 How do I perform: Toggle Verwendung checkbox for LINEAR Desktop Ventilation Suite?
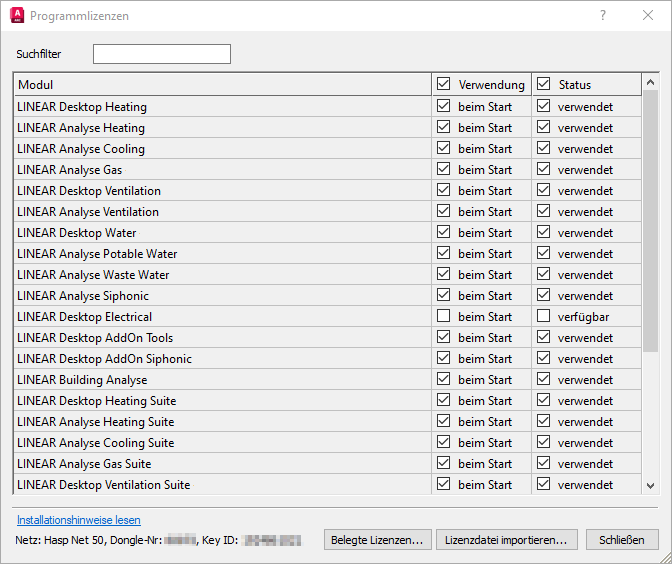pyautogui.click(x=444, y=483)
